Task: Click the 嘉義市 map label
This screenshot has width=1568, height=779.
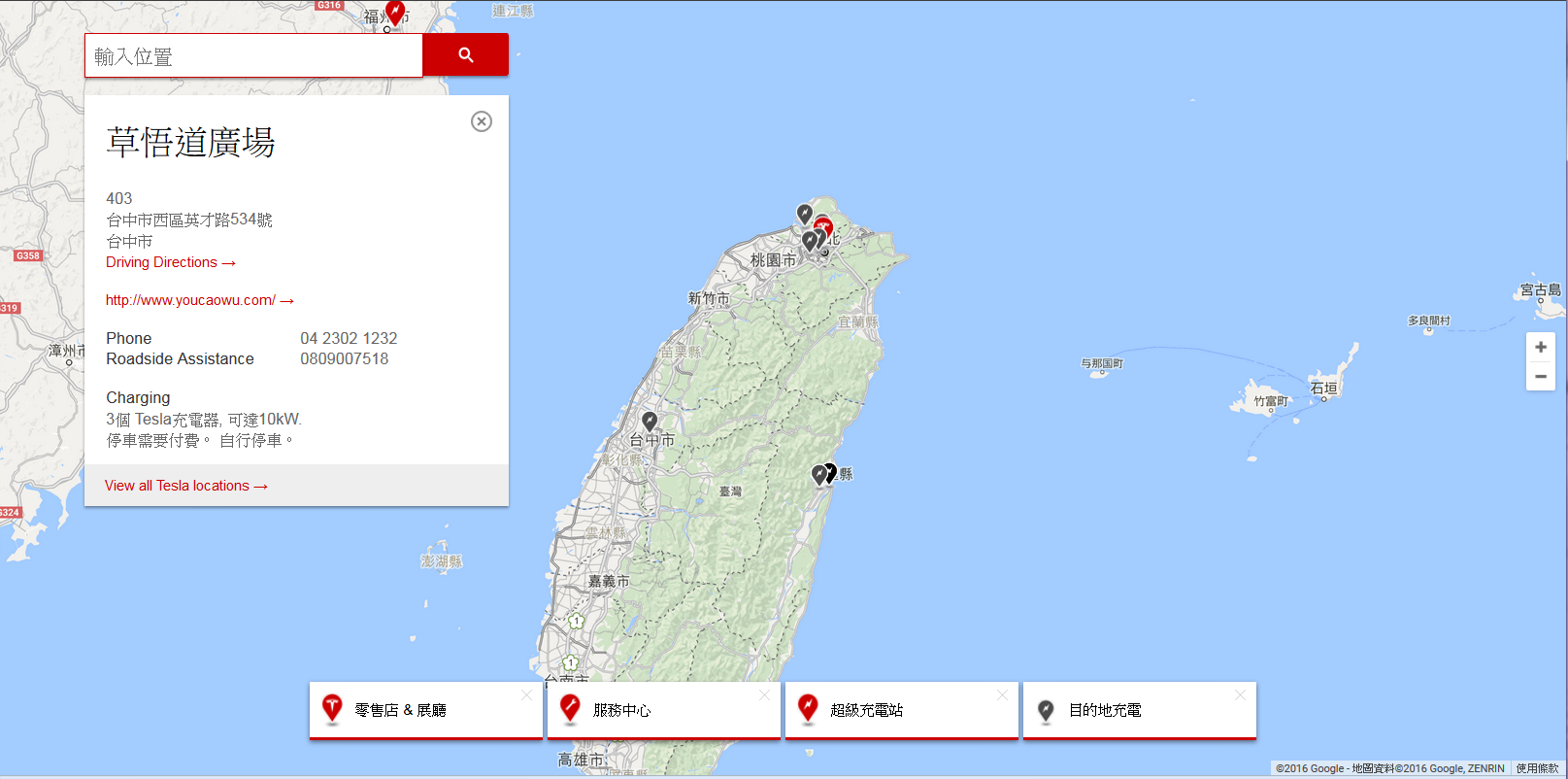Action: click(x=609, y=581)
